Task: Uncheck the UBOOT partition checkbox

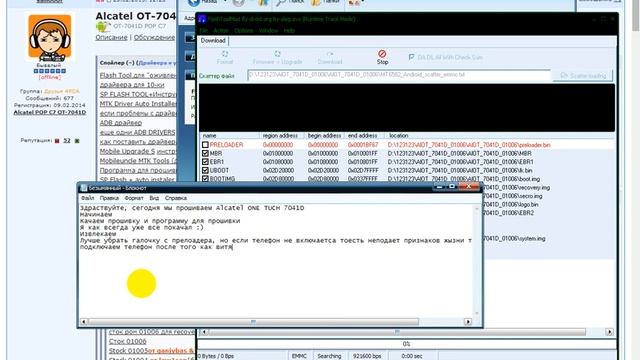Action: [x=205, y=170]
